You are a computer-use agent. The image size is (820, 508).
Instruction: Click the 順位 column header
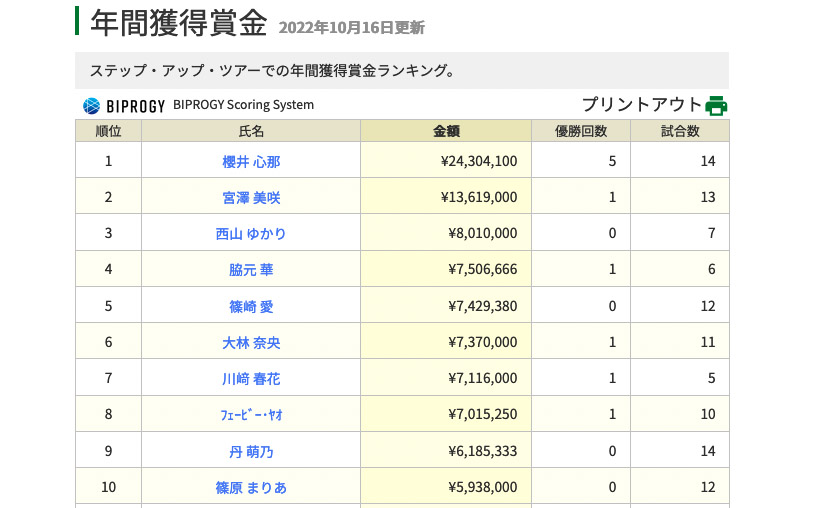click(108, 131)
